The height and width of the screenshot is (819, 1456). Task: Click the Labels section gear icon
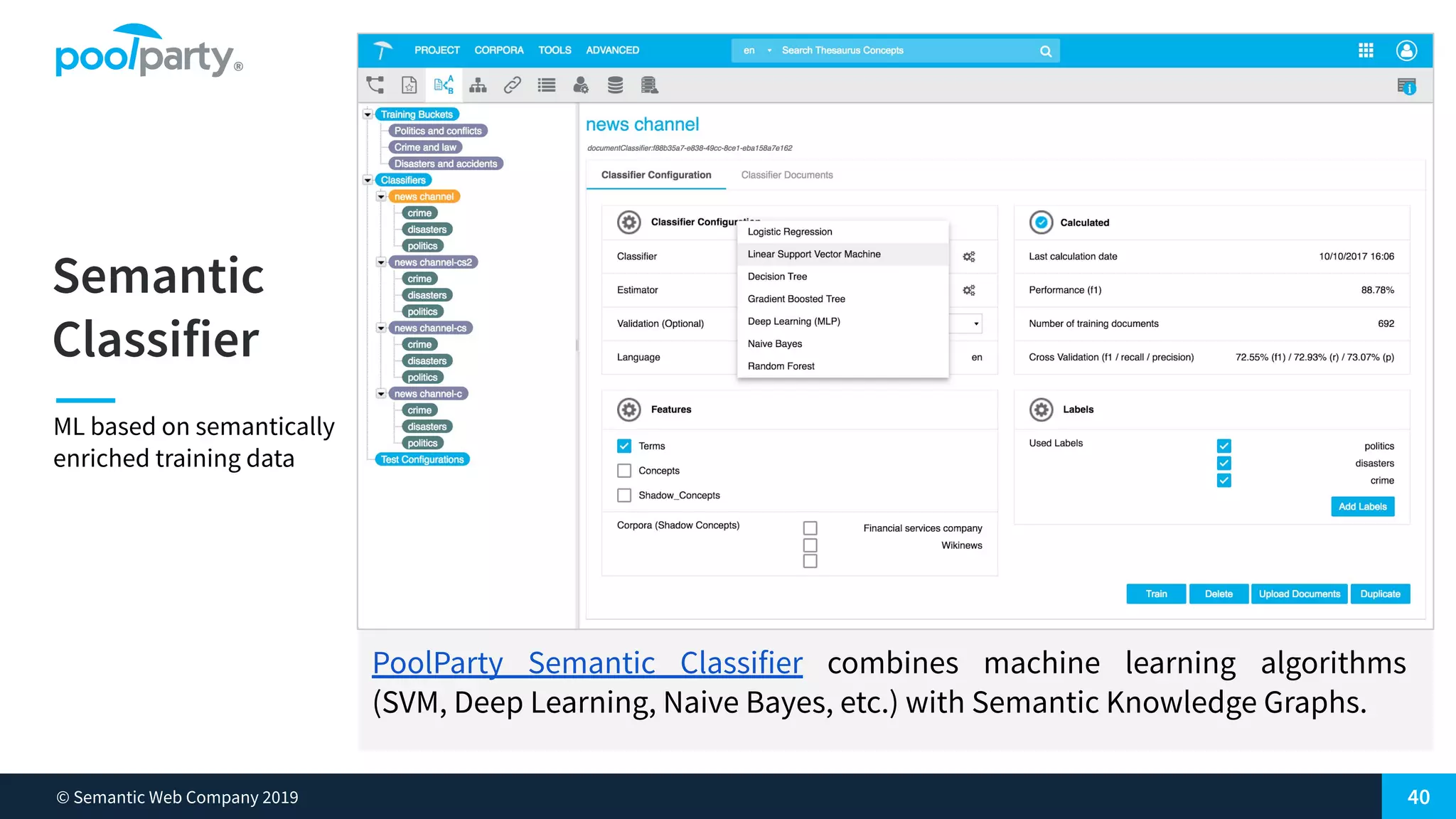(1041, 409)
